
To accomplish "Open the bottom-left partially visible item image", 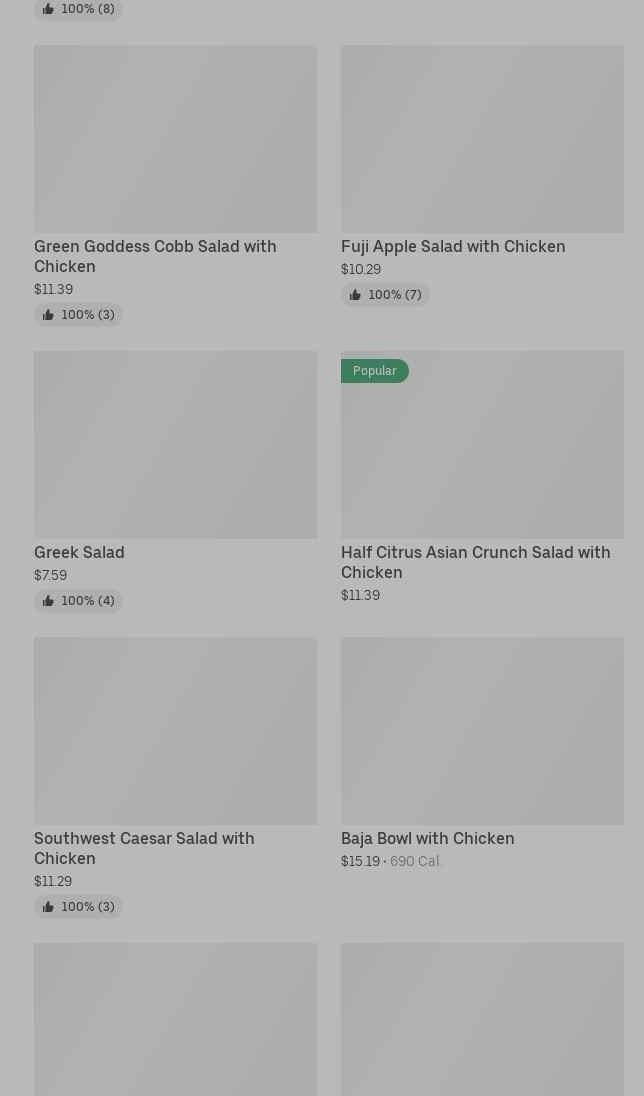I will (175, 1020).
